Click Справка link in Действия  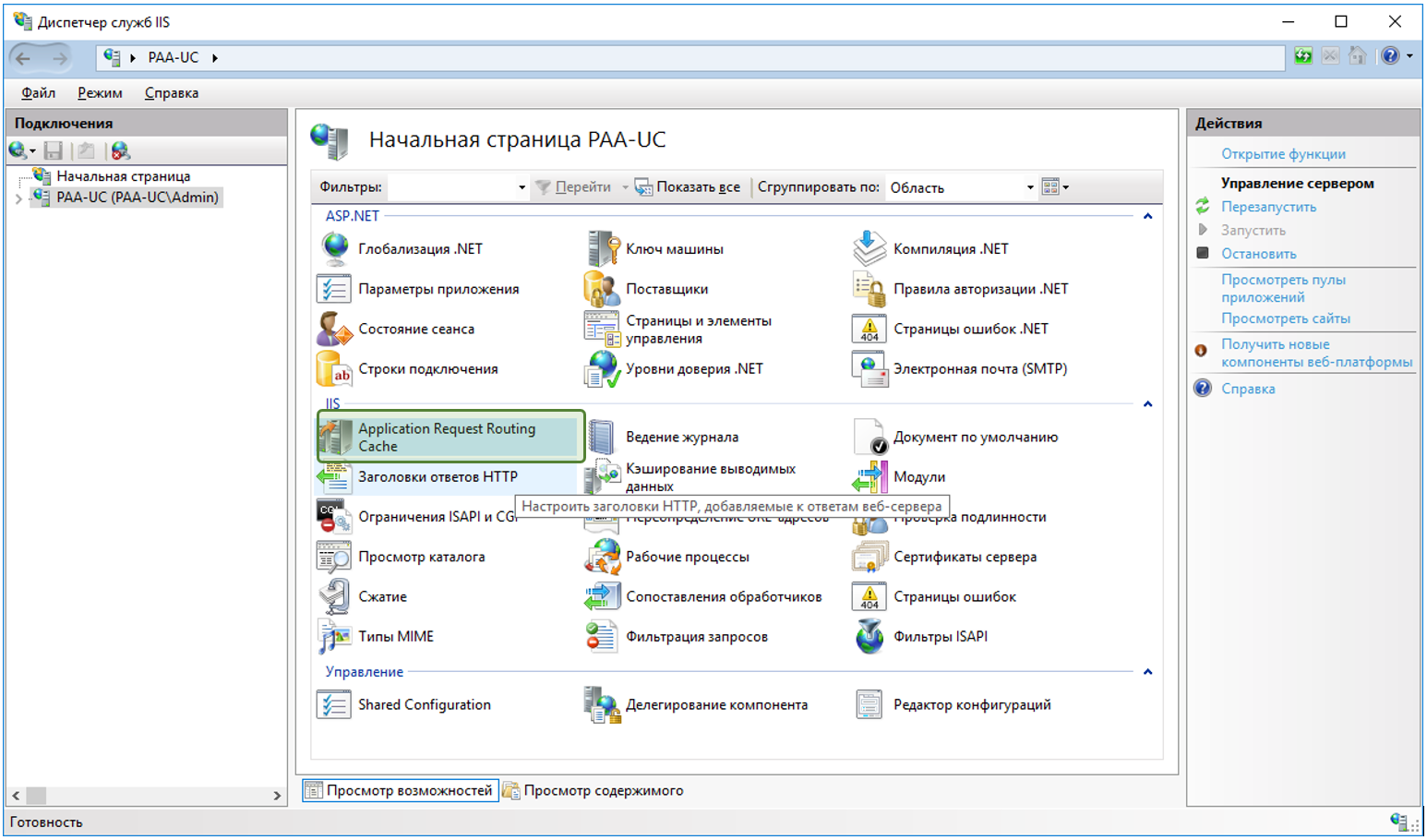(1248, 389)
